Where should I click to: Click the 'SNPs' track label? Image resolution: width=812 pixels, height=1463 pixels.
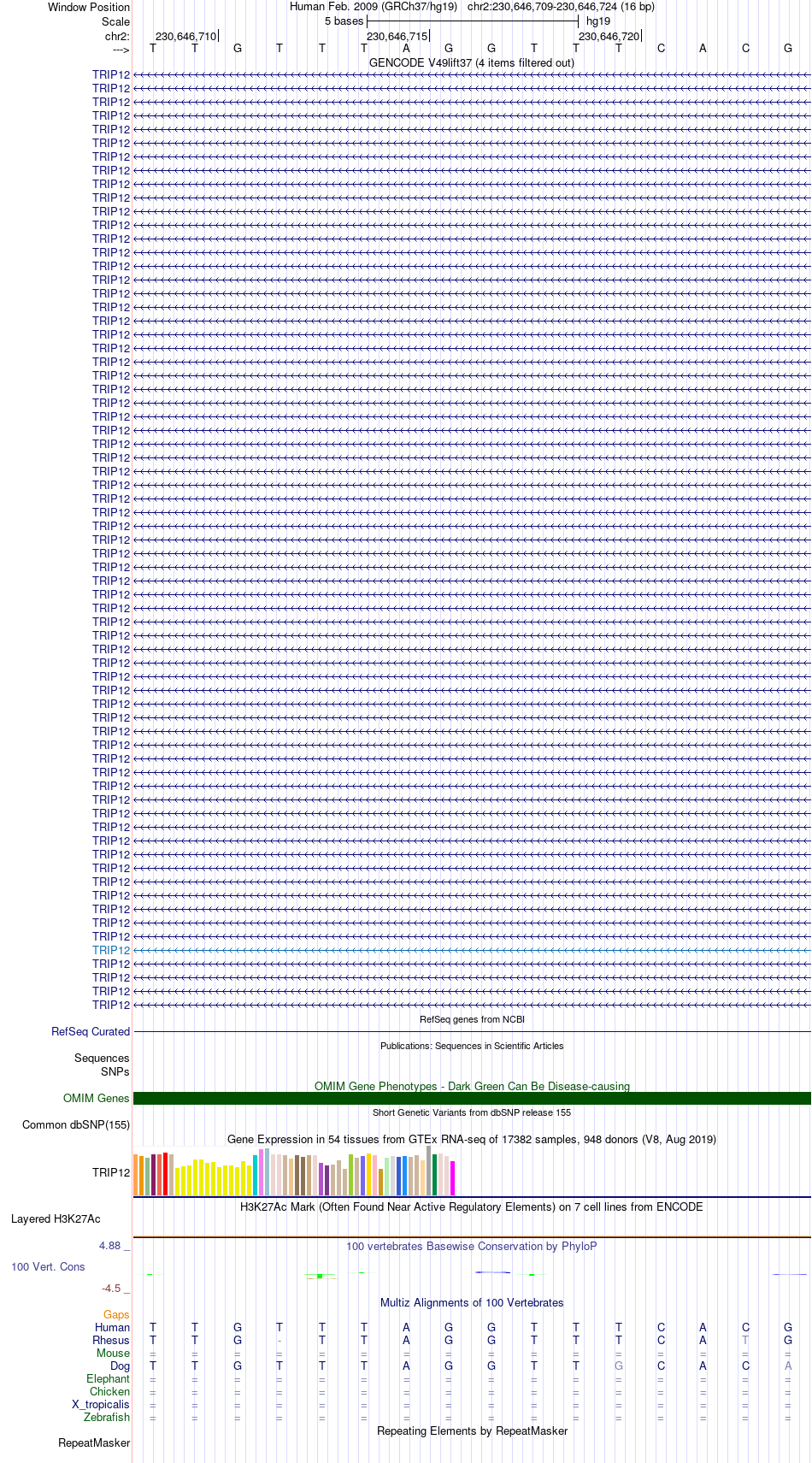pos(115,1071)
